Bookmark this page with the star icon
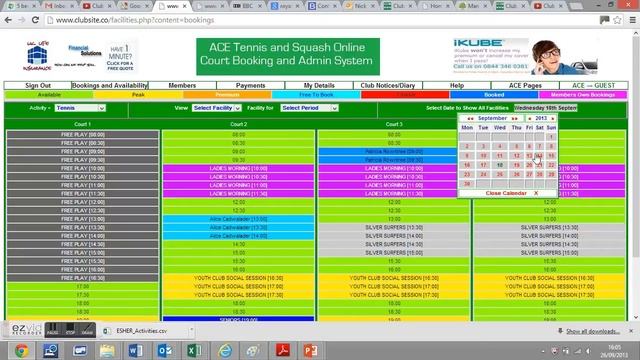640x360 pixels. (x=617, y=20)
